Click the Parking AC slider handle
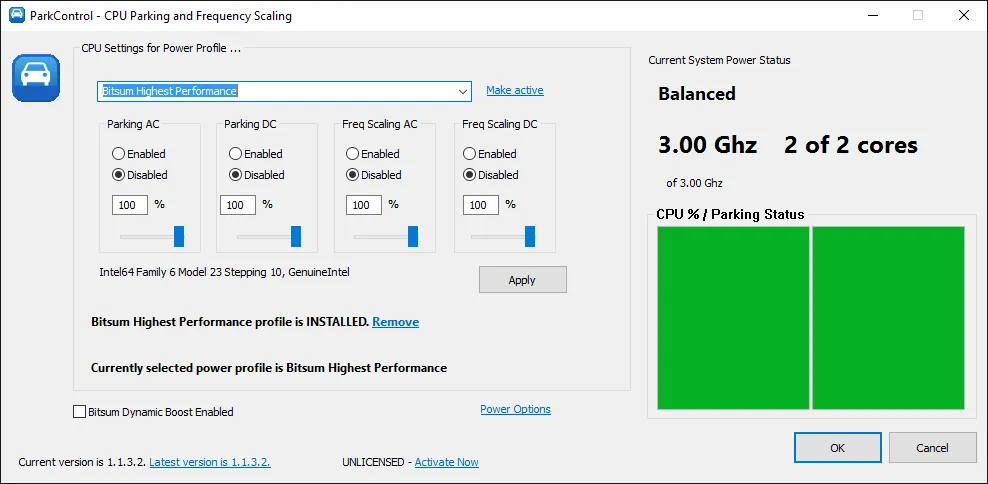Viewport: 988px width, 484px height. click(x=179, y=236)
